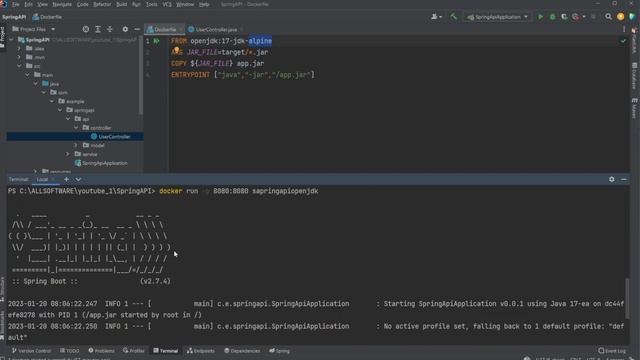Click the SpringAPI breadcrumb in navigation bar

pos(14,17)
